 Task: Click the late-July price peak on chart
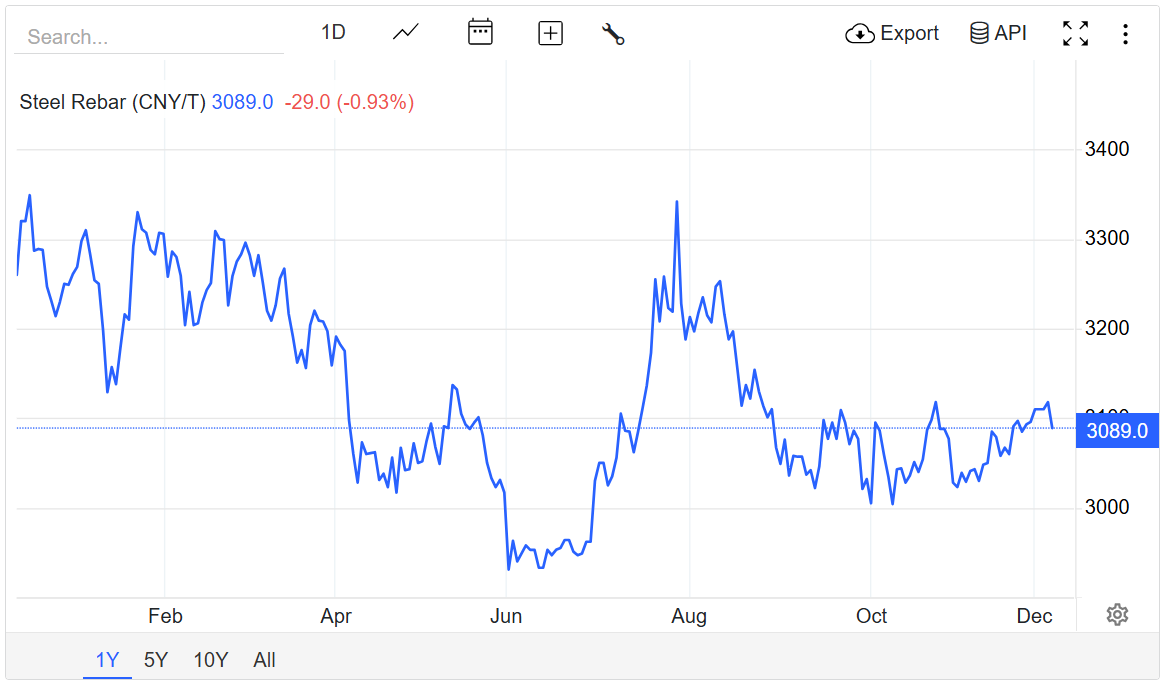pyautogui.click(x=677, y=202)
